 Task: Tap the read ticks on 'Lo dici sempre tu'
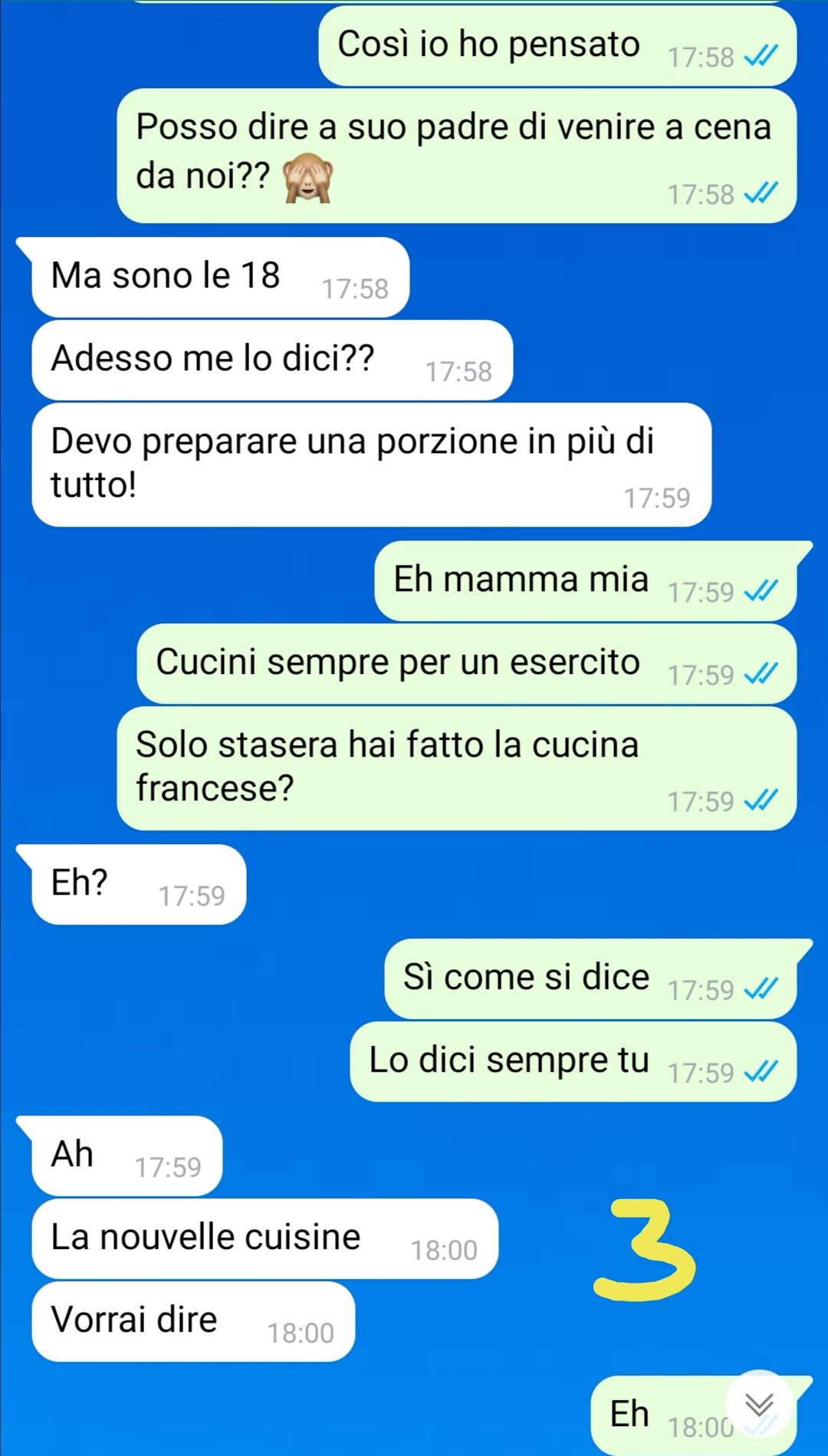click(x=761, y=1072)
